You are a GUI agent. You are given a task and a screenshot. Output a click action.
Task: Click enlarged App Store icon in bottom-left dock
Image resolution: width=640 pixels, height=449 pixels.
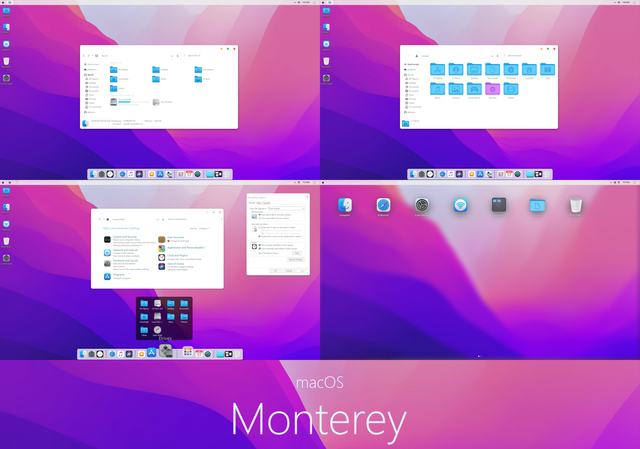151,352
